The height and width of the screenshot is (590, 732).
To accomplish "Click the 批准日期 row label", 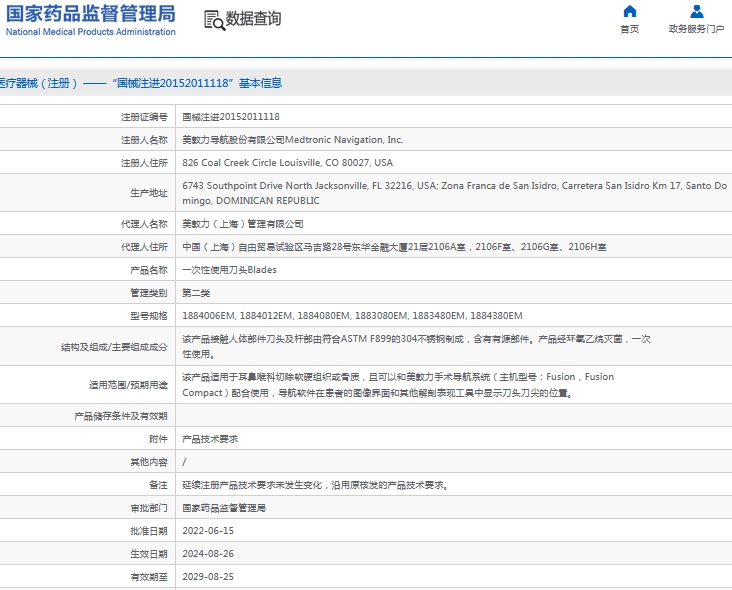I will pos(149,531).
